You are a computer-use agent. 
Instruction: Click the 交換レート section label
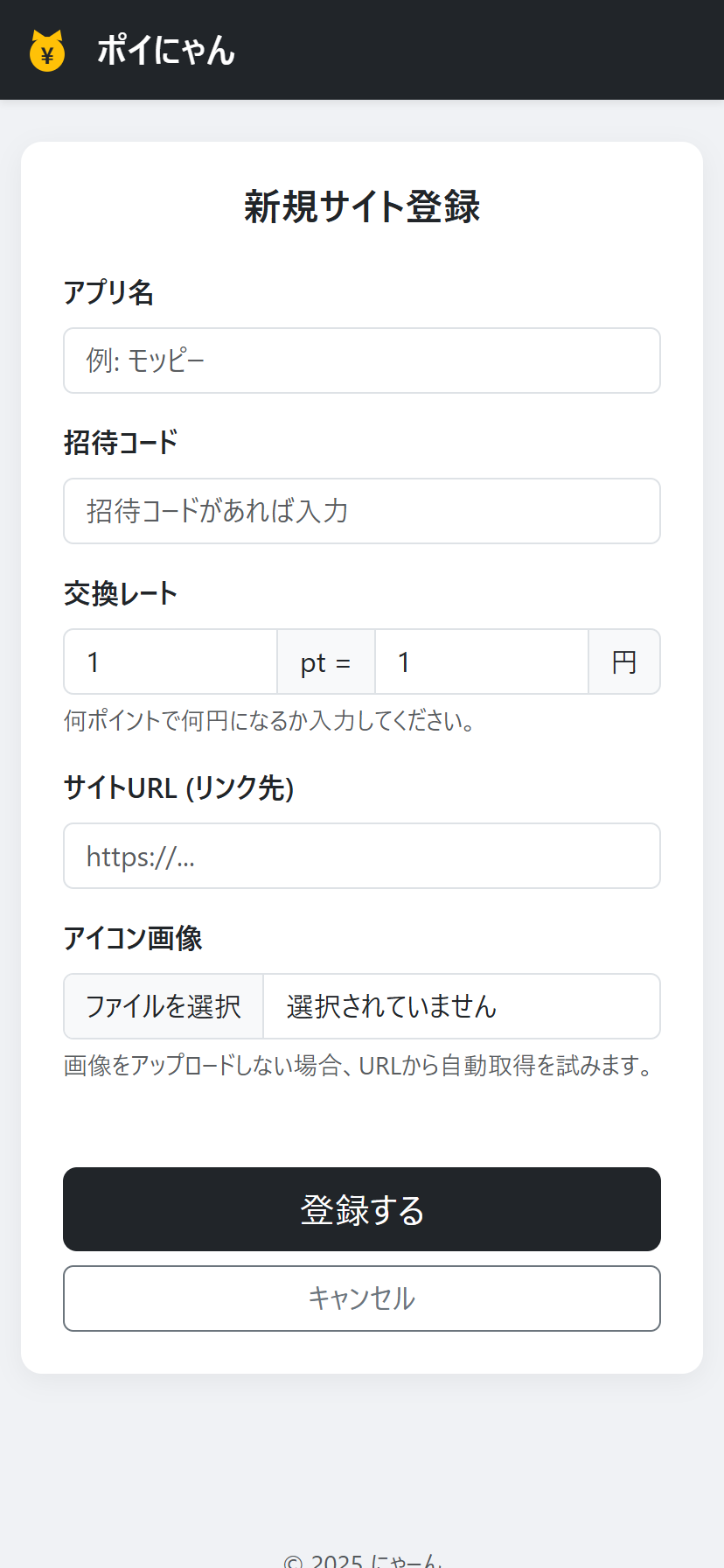[120, 592]
